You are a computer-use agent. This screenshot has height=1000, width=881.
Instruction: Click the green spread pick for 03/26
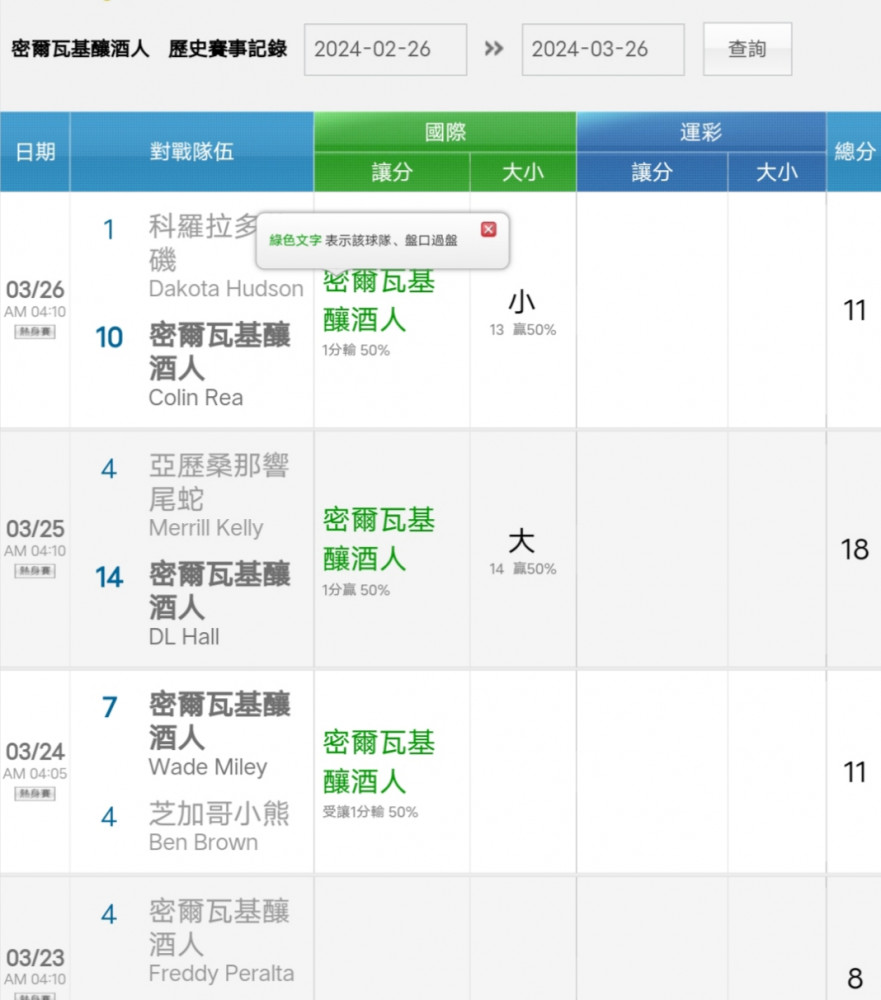pos(379,302)
